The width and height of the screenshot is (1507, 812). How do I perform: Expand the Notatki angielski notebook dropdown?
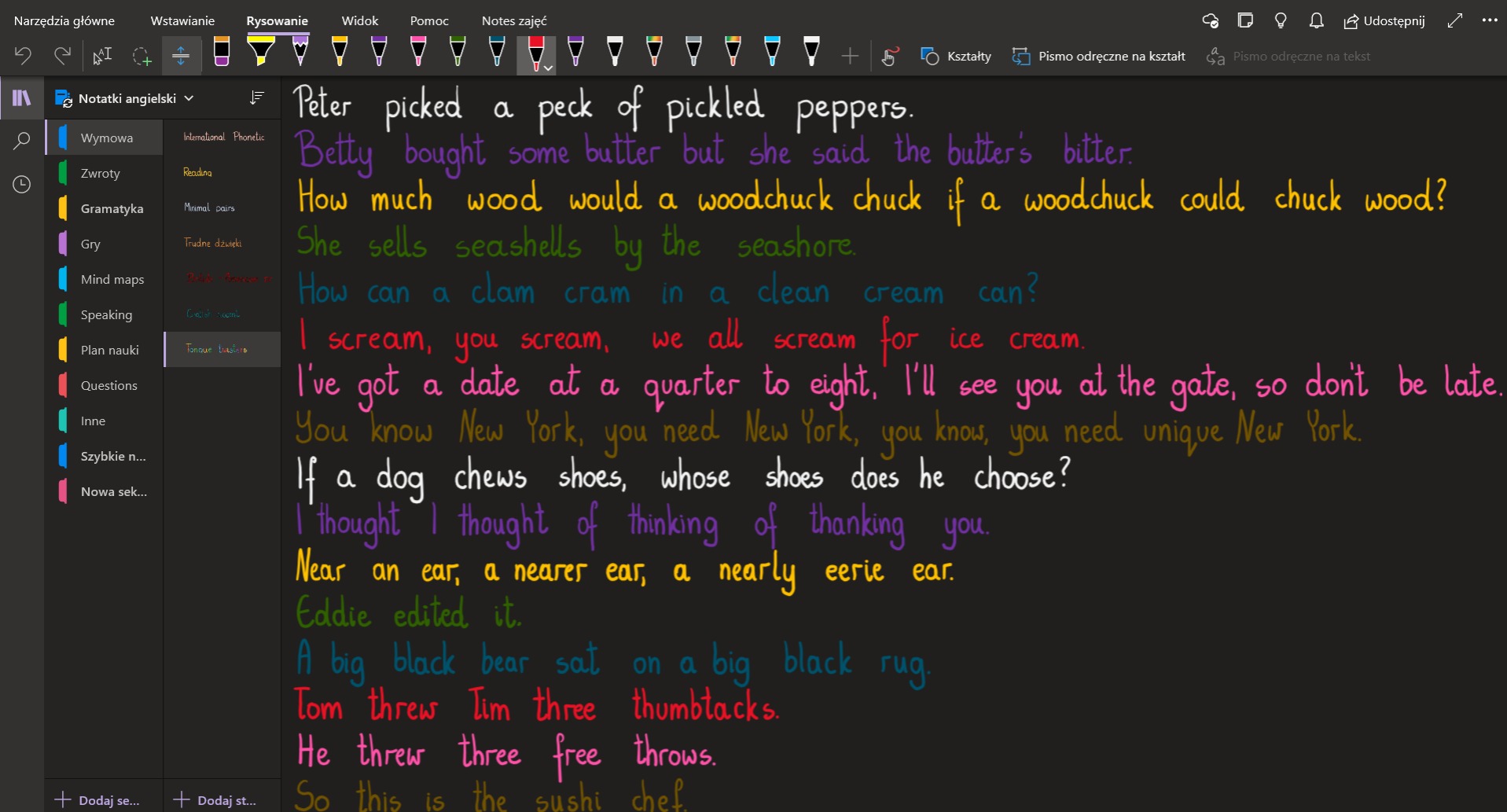click(189, 98)
